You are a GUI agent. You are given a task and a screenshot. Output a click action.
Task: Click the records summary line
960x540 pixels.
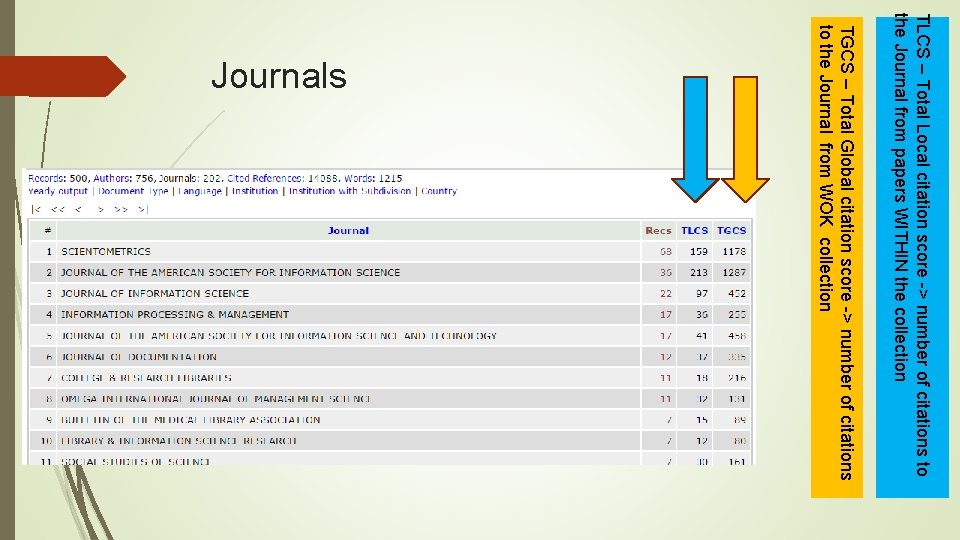pyautogui.click(x=215, y=178)
